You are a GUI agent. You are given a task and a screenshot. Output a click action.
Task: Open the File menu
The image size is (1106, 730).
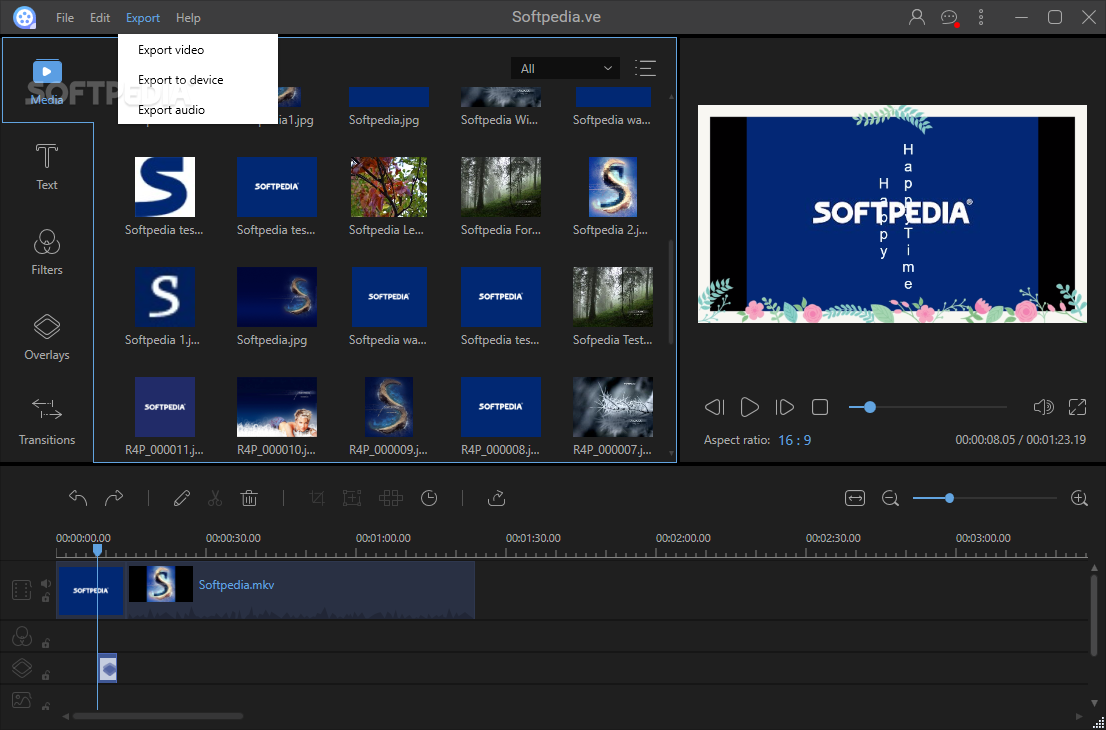(65, 18)
